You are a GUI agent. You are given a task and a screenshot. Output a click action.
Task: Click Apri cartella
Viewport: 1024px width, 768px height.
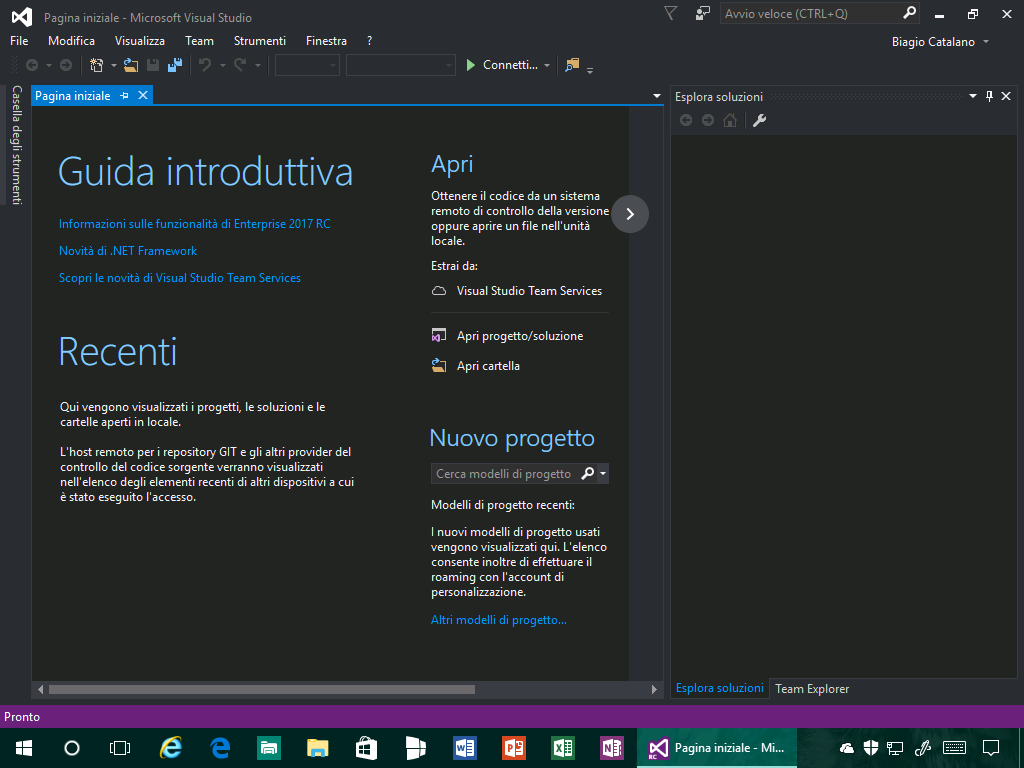488,366
